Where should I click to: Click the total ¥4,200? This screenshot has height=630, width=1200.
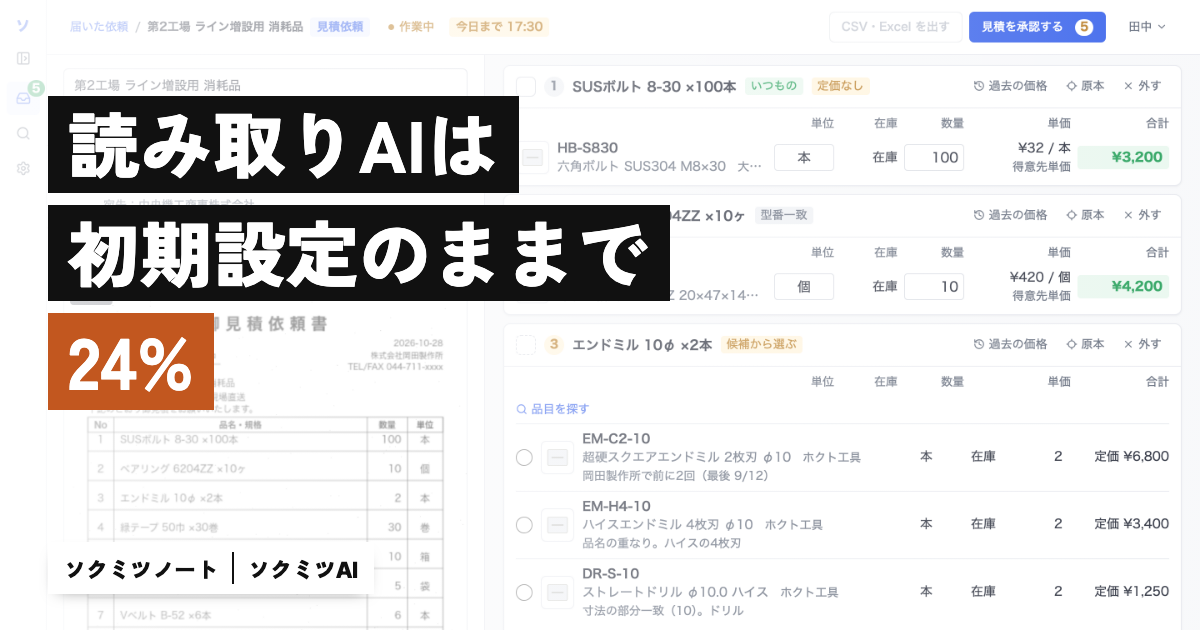(1123, 286)
